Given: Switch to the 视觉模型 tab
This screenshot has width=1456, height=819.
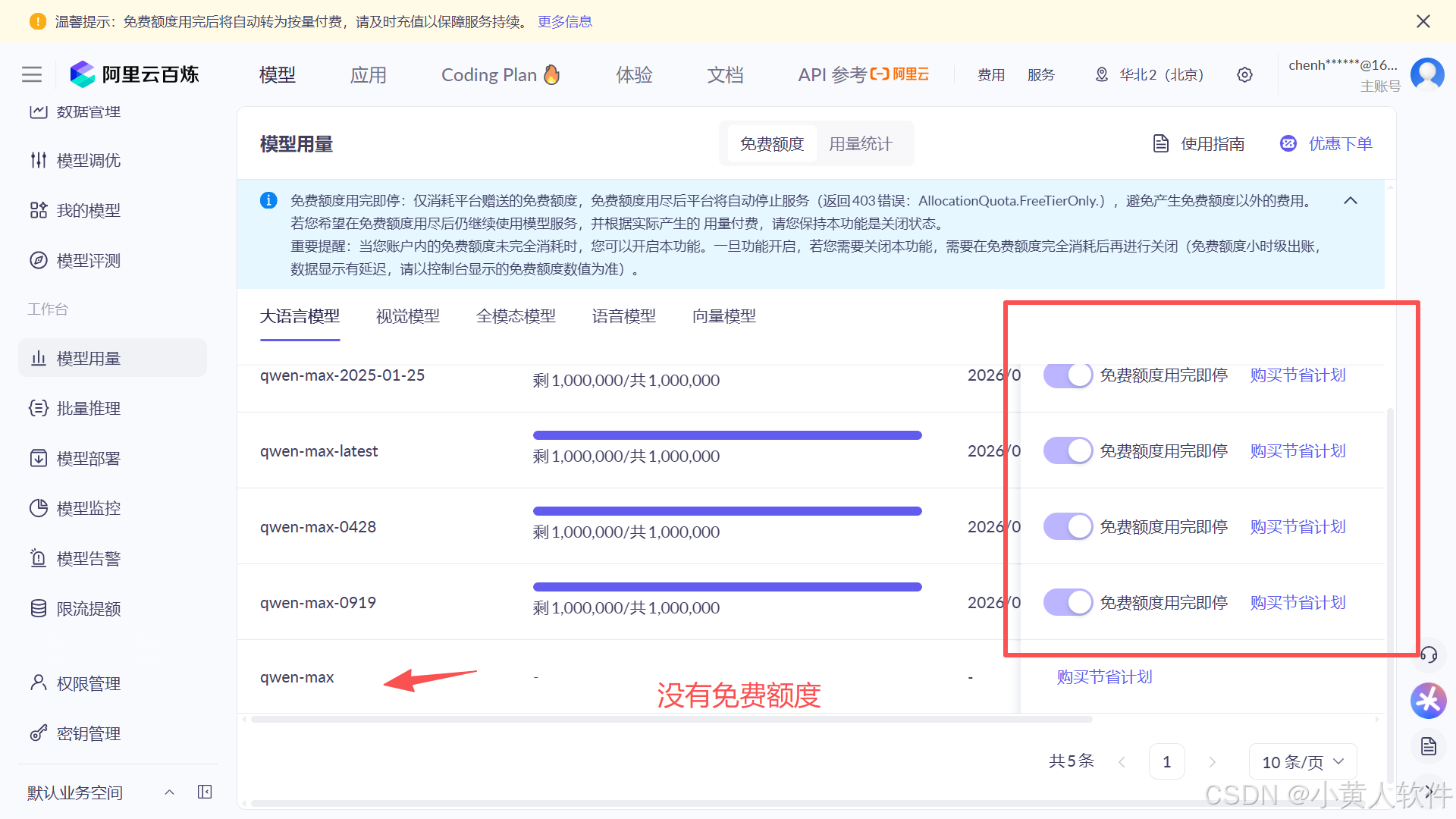Looking at the screenshot, I should pos(407,316).
